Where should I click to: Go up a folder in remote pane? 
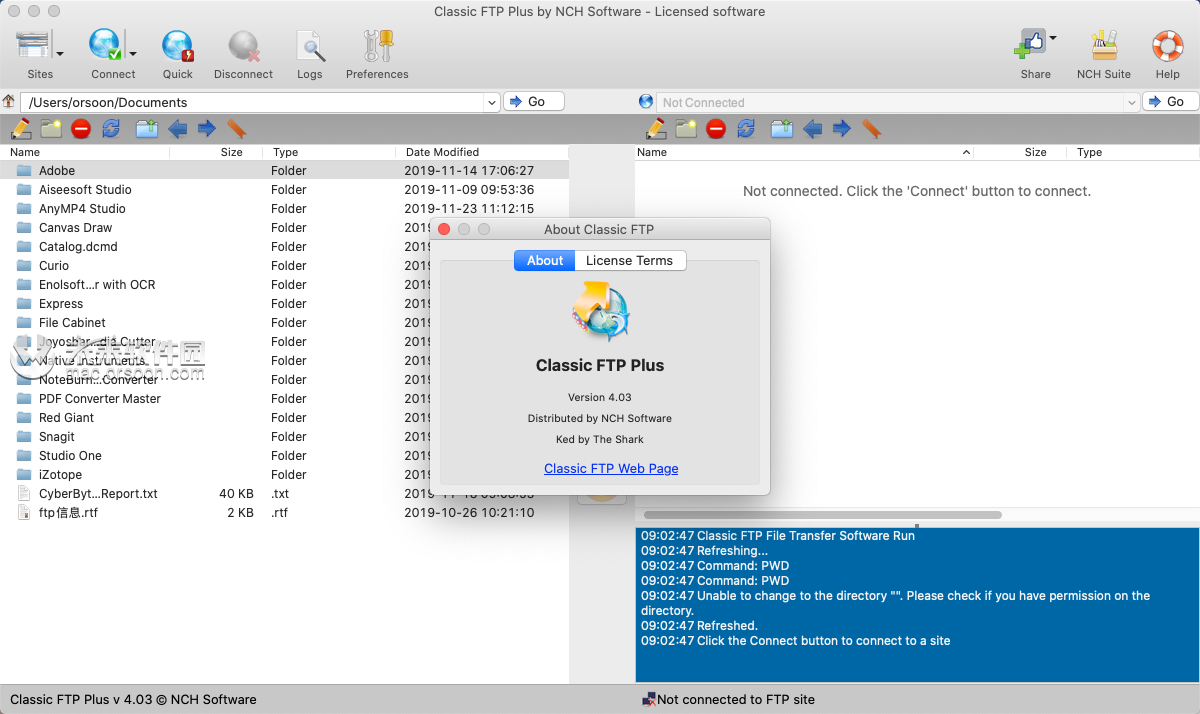point(782,128)
